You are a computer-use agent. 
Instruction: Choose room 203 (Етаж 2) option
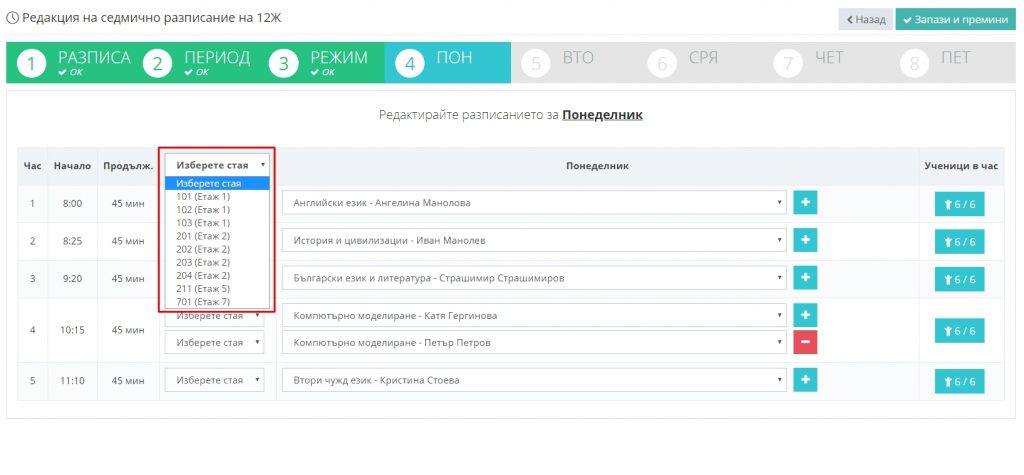click(x=203, y=262)
